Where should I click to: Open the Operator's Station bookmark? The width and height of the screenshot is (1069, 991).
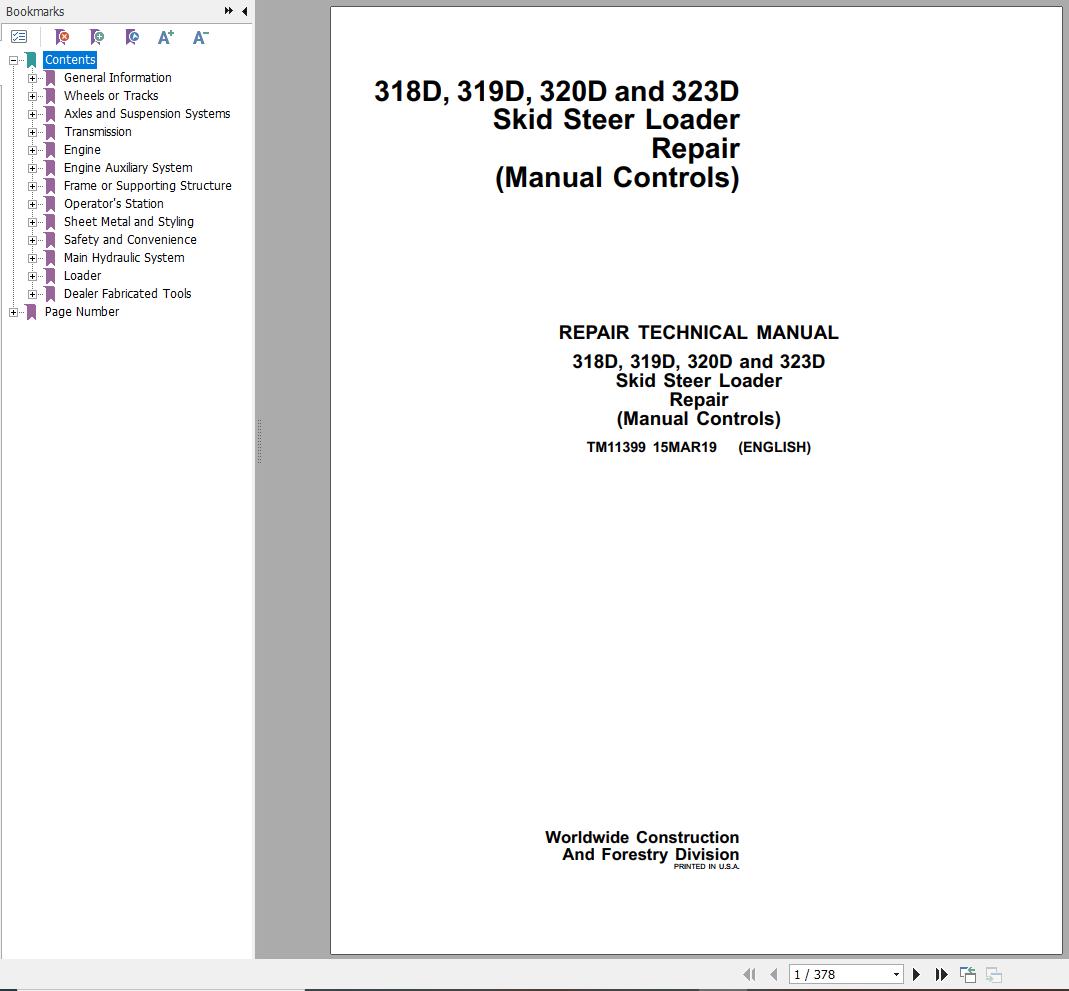(x=114, y=204)
